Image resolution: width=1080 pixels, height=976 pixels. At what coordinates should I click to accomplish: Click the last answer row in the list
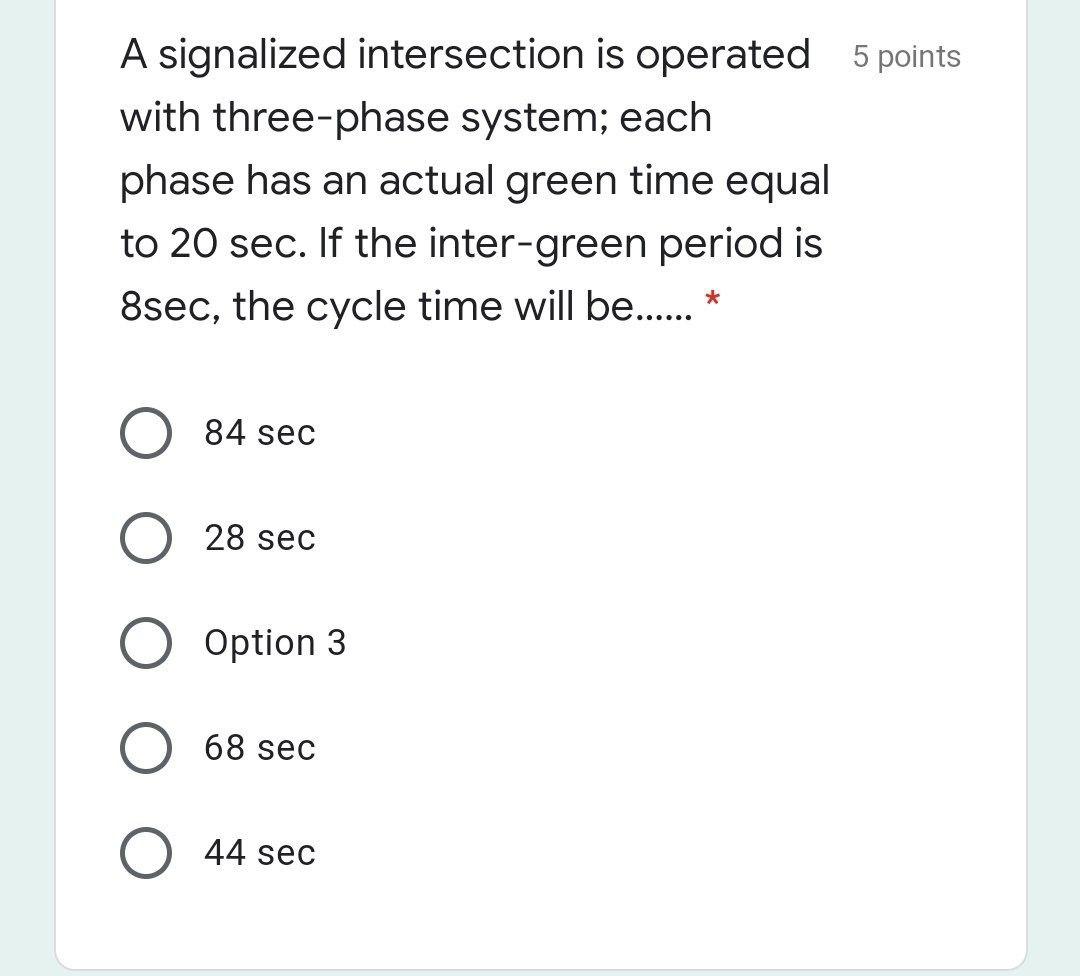click(x=259, y=852)
